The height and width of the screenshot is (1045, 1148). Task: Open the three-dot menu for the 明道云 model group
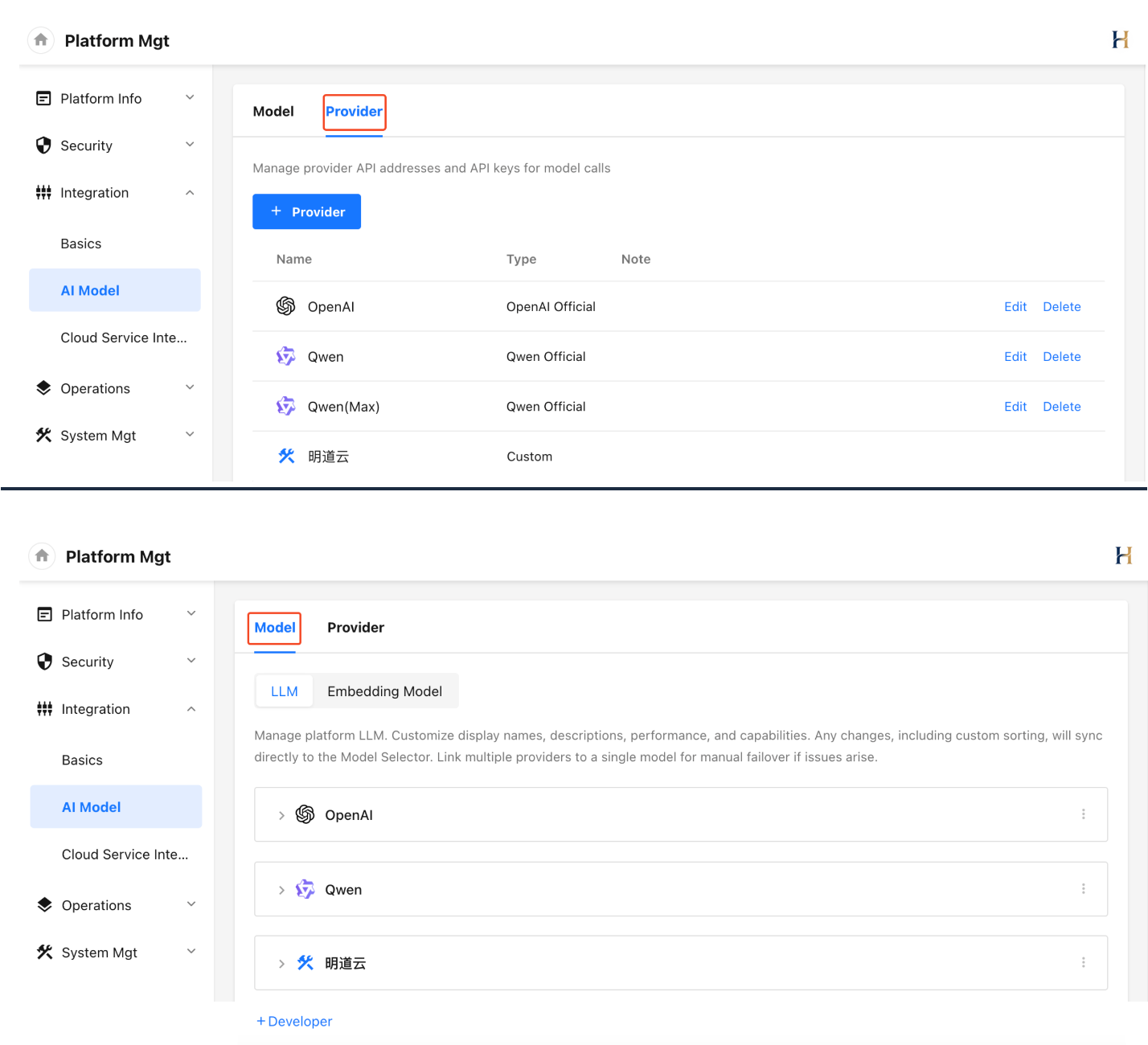(x=1083, y=962)
